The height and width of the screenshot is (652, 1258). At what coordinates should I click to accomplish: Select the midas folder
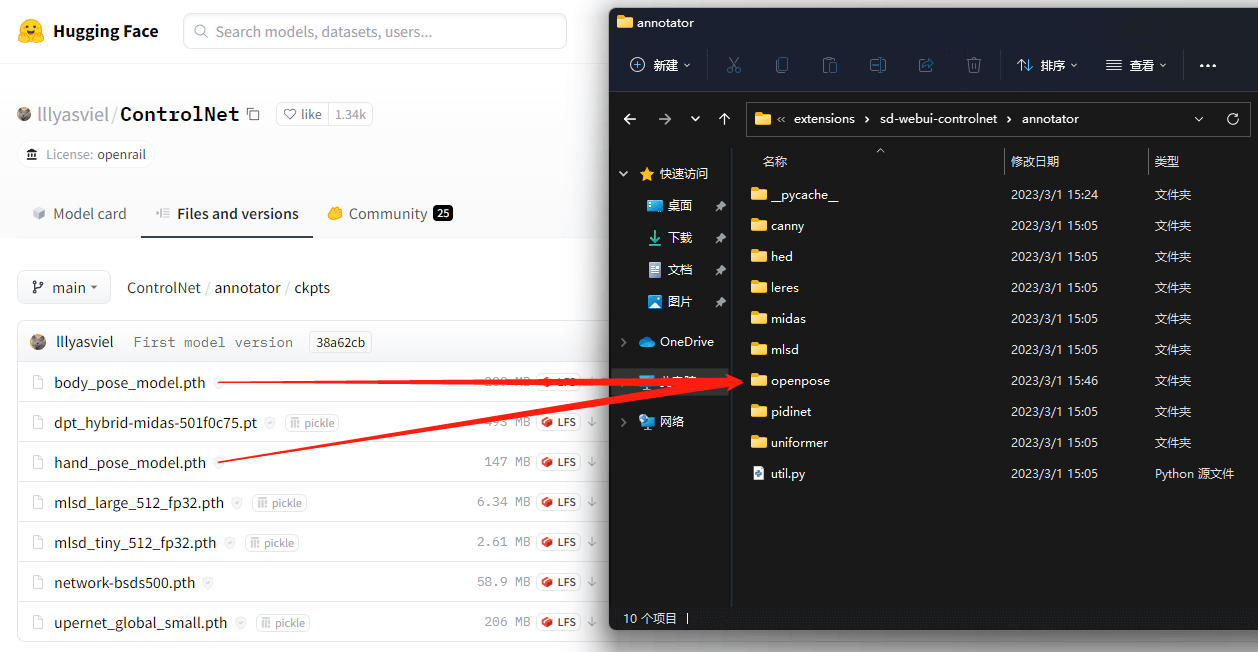coord(778,318)
